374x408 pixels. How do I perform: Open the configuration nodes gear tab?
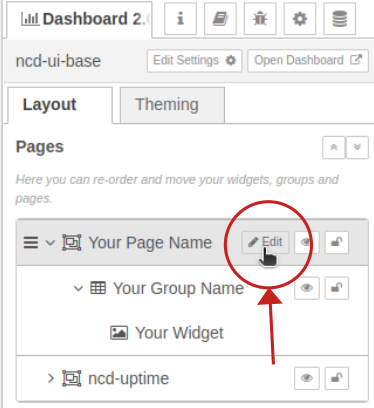tap(300, 19)
